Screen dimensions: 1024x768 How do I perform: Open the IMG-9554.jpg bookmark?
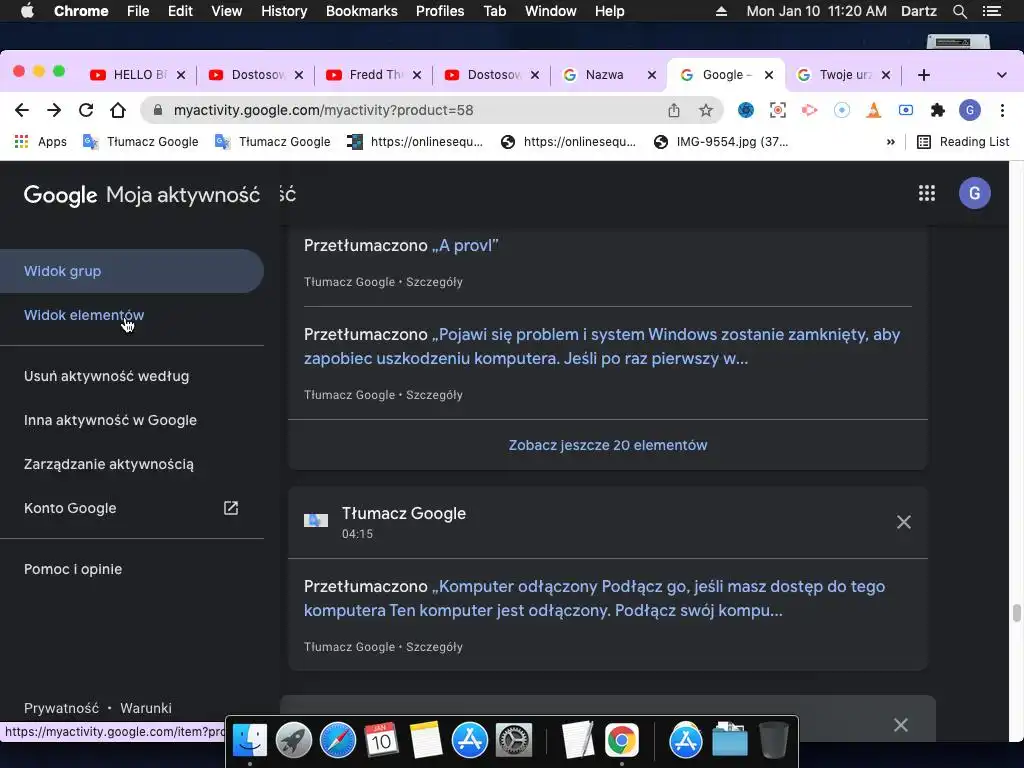point(722,142)
